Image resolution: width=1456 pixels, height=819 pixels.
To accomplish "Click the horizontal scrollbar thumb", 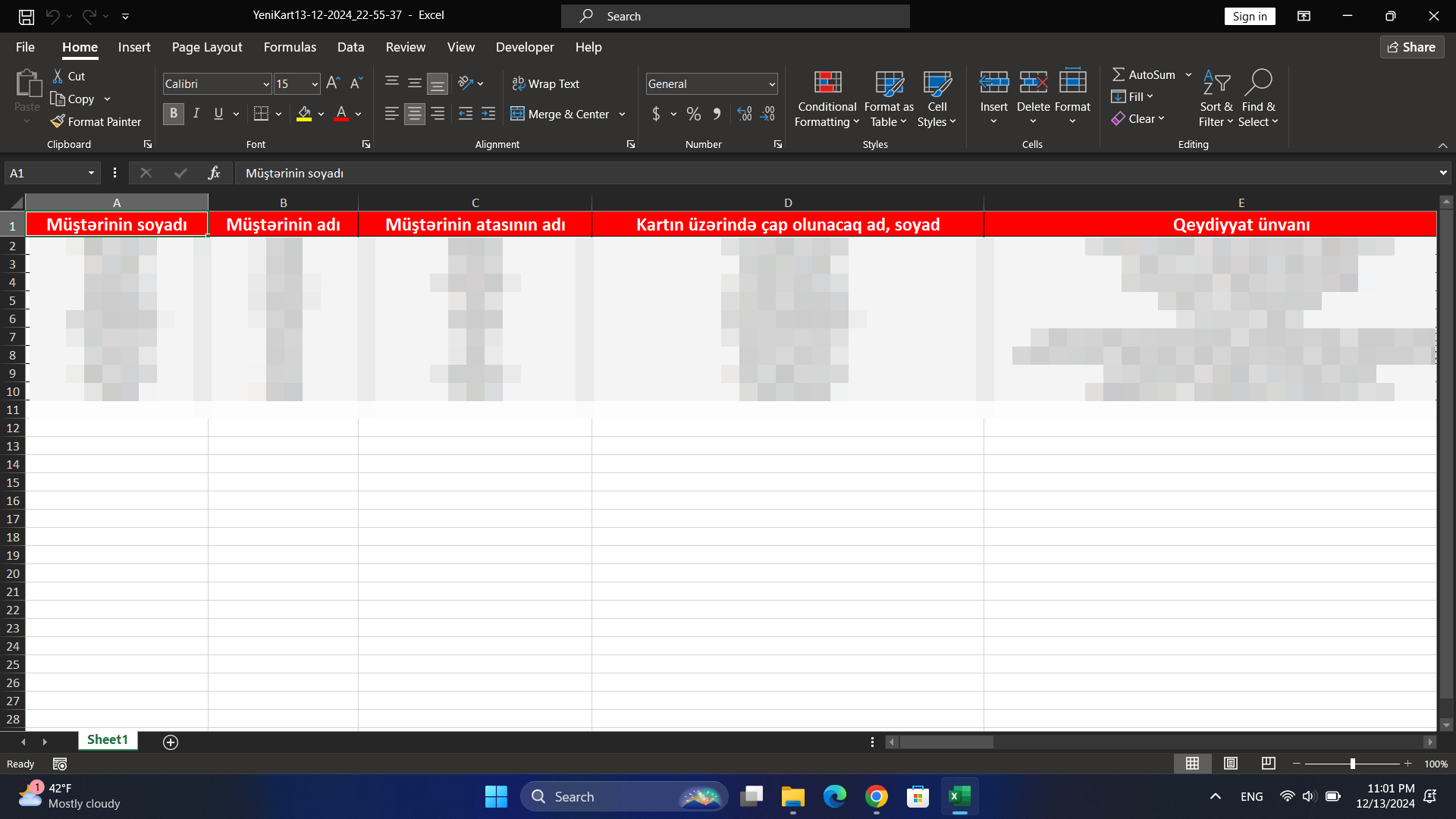I will pos(946,742).
